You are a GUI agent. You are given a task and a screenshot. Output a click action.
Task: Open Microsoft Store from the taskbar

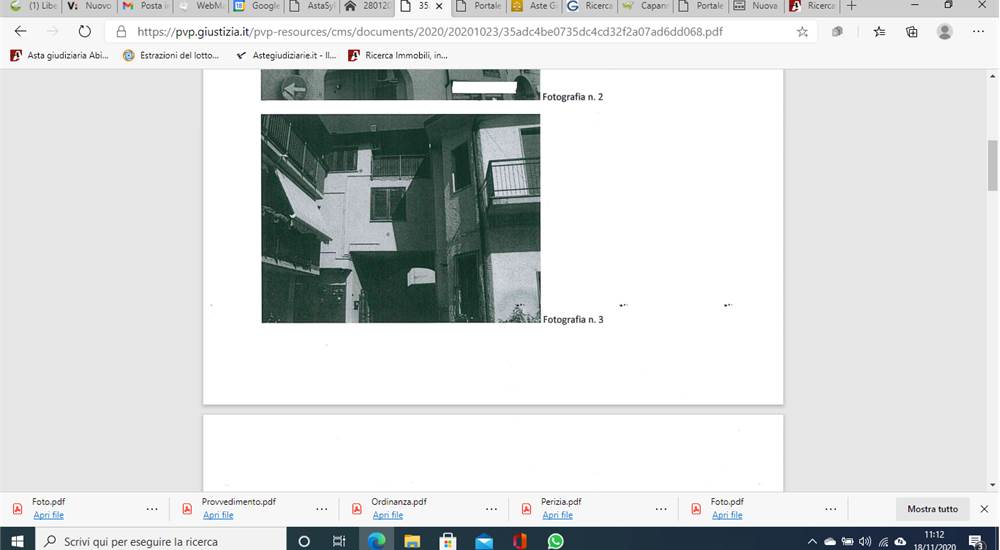[448, 541]
